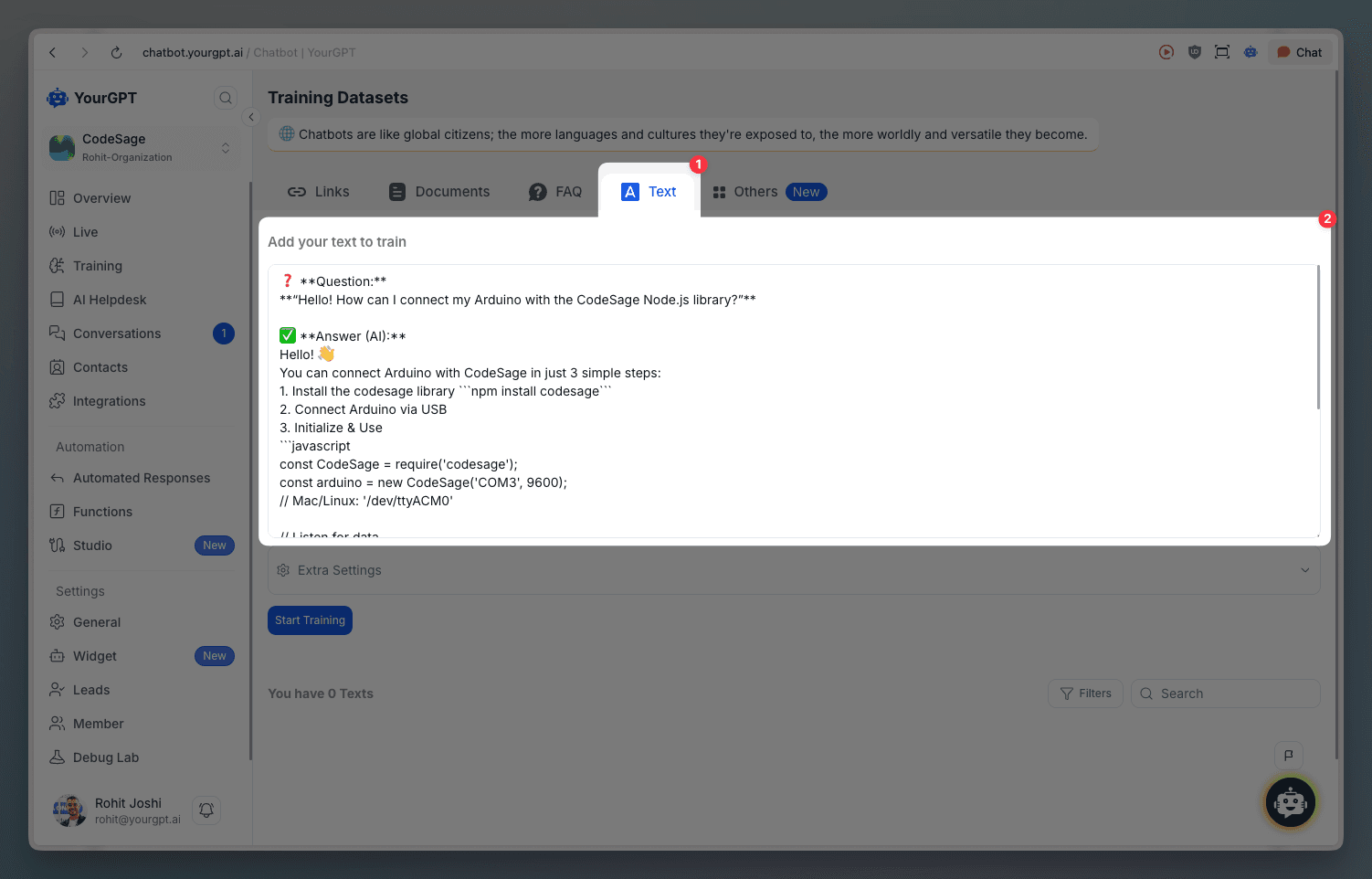Screen dimensions: 1372x879
Task: Expand the Extra Settings section
Action: [793, 569]
